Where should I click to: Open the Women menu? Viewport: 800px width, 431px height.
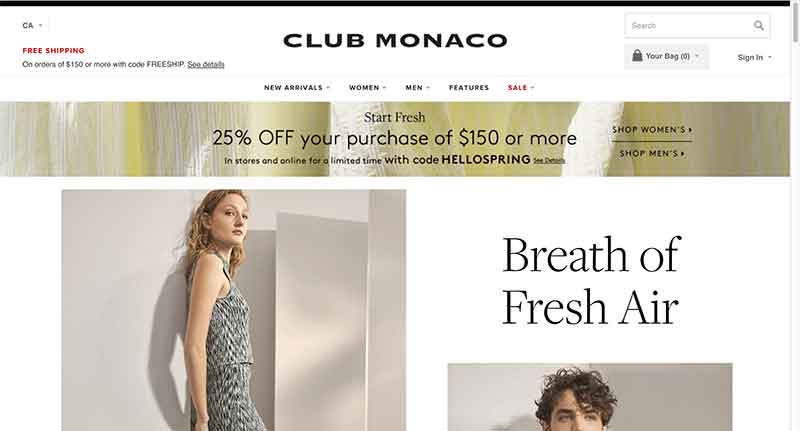pyautogui.click(x=367, y=88)
